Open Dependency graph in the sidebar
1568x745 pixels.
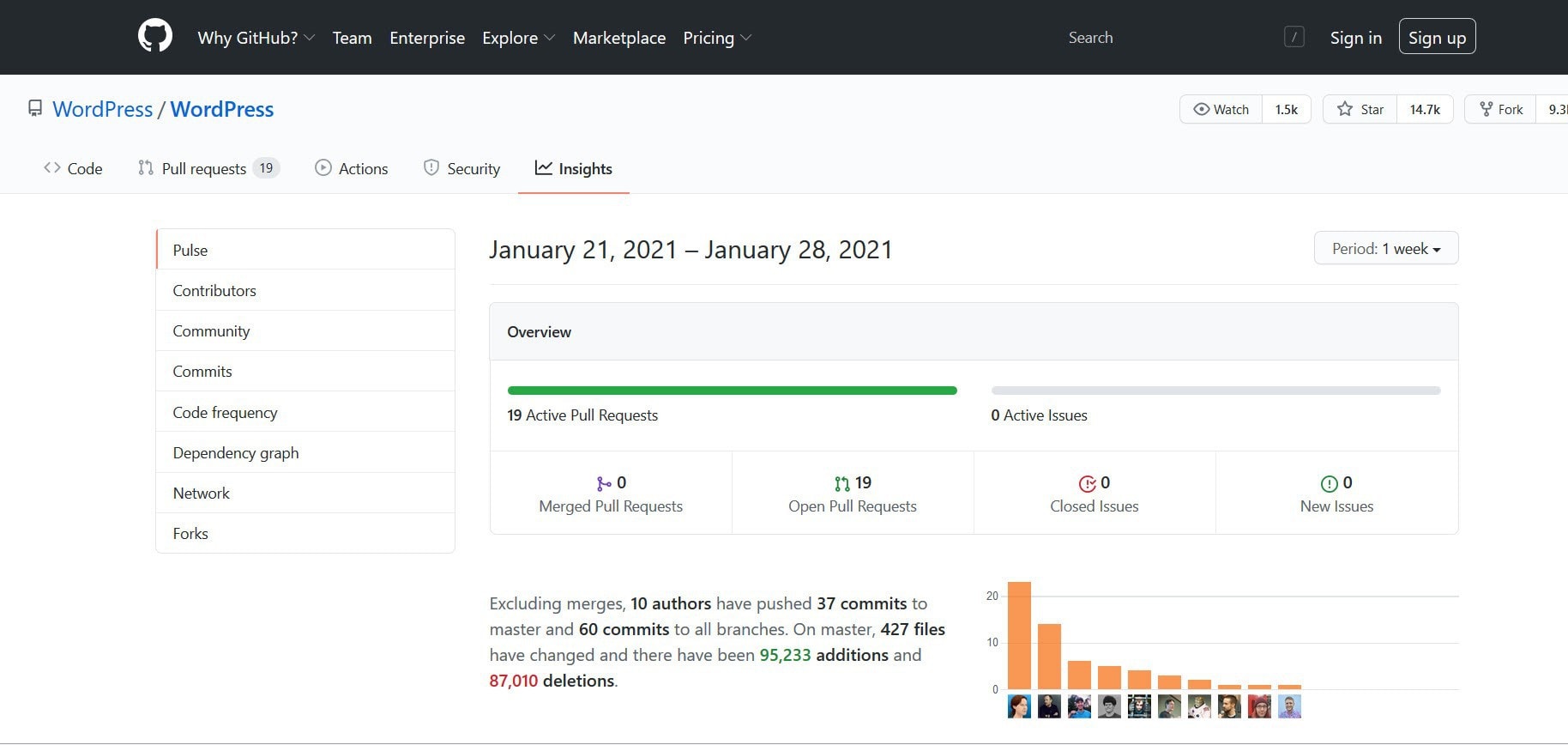[305, 452]
